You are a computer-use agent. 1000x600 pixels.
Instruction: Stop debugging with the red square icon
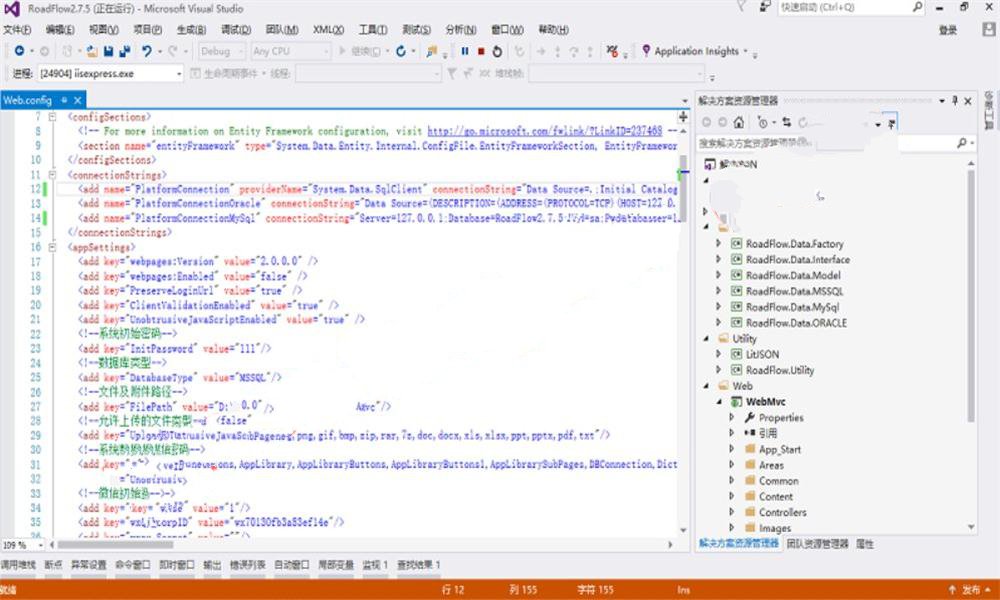482,51
